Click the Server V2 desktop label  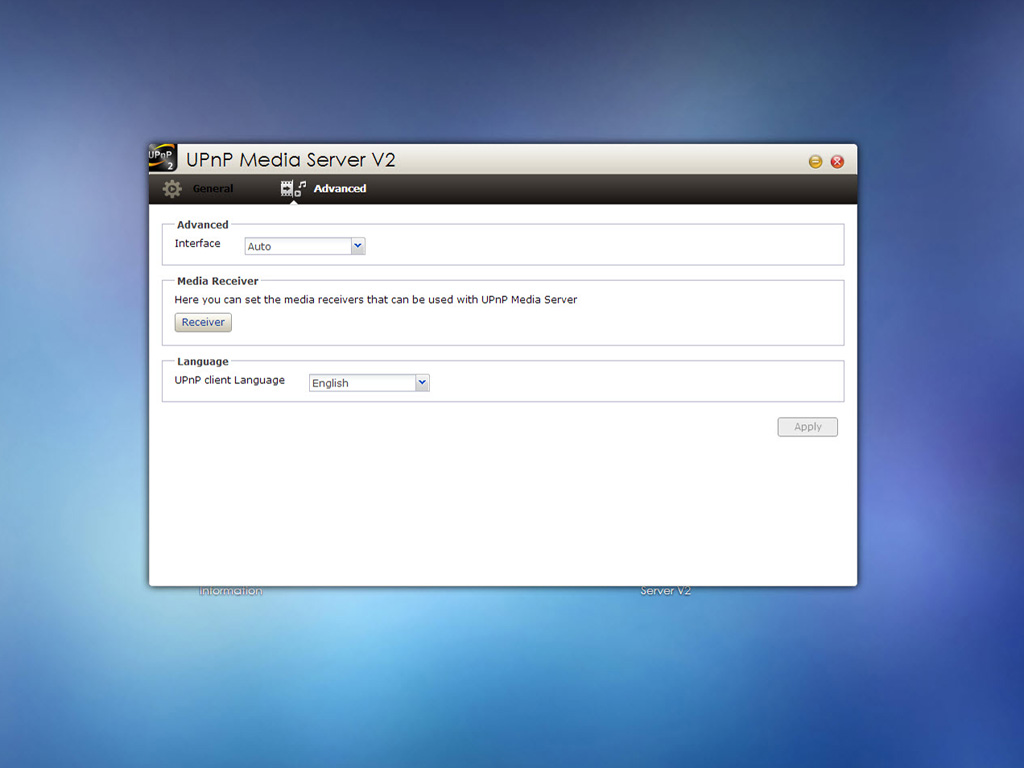pos(665,591)
